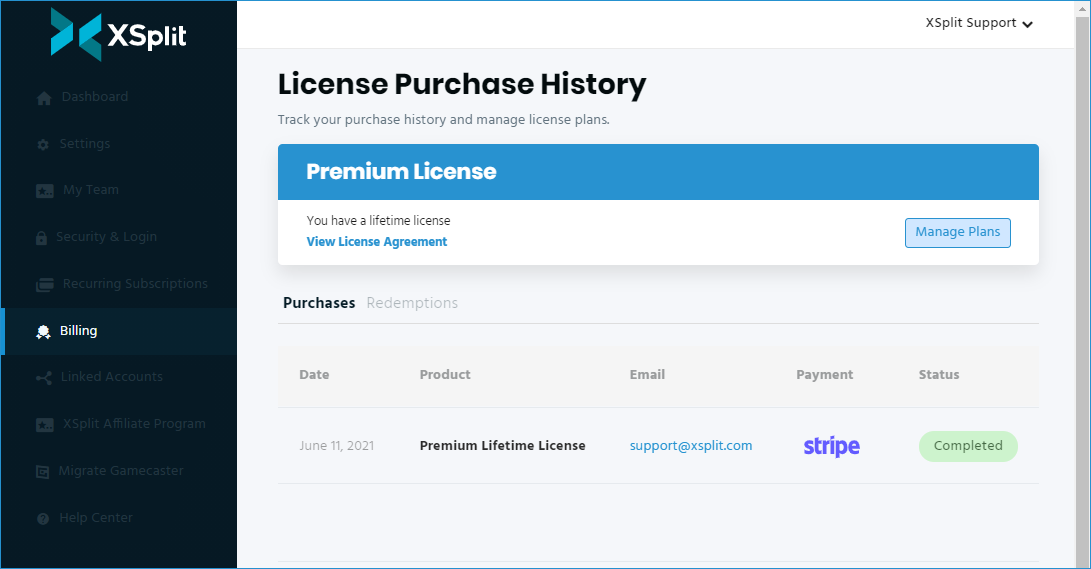
Task: Open XSplit Affiliate Program page
Action: pyautogui.click(x=134, y=424)
